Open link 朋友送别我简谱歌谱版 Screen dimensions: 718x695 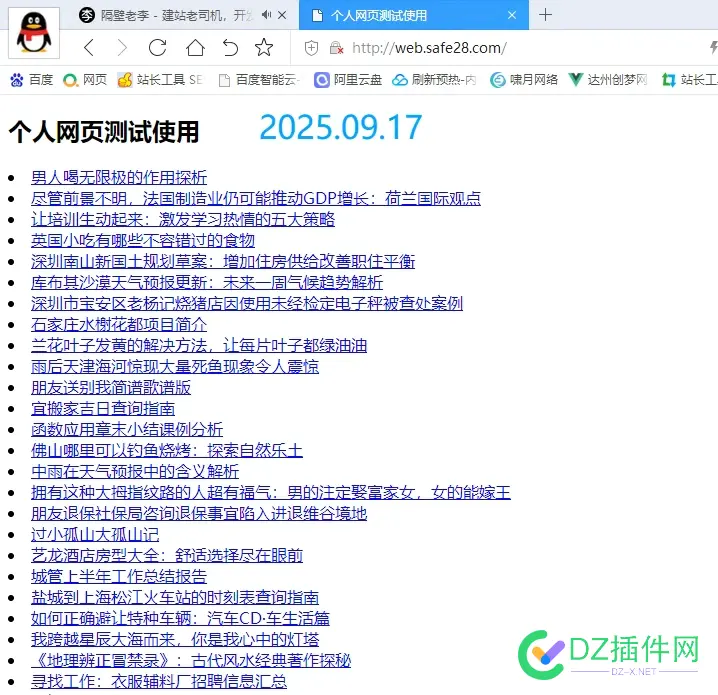click(x=111, y=388)
